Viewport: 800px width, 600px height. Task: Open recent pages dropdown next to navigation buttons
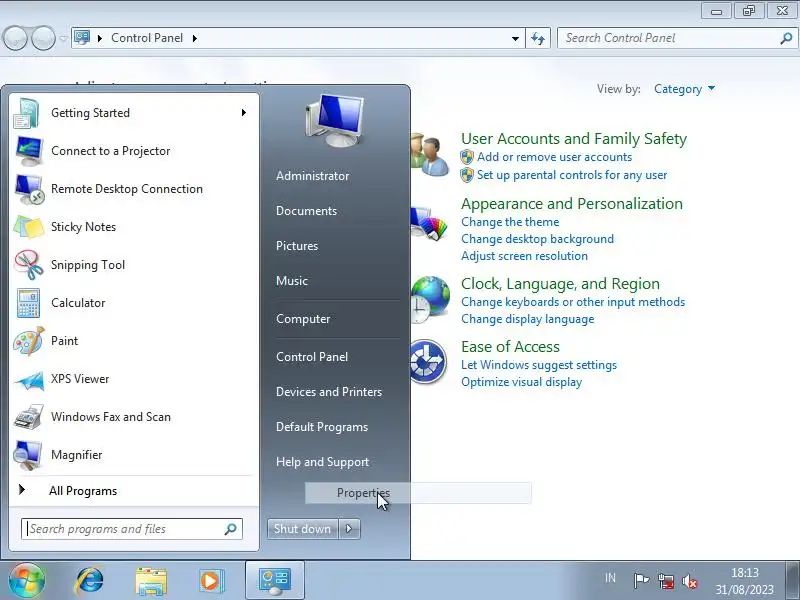click(x=63, y=39)
